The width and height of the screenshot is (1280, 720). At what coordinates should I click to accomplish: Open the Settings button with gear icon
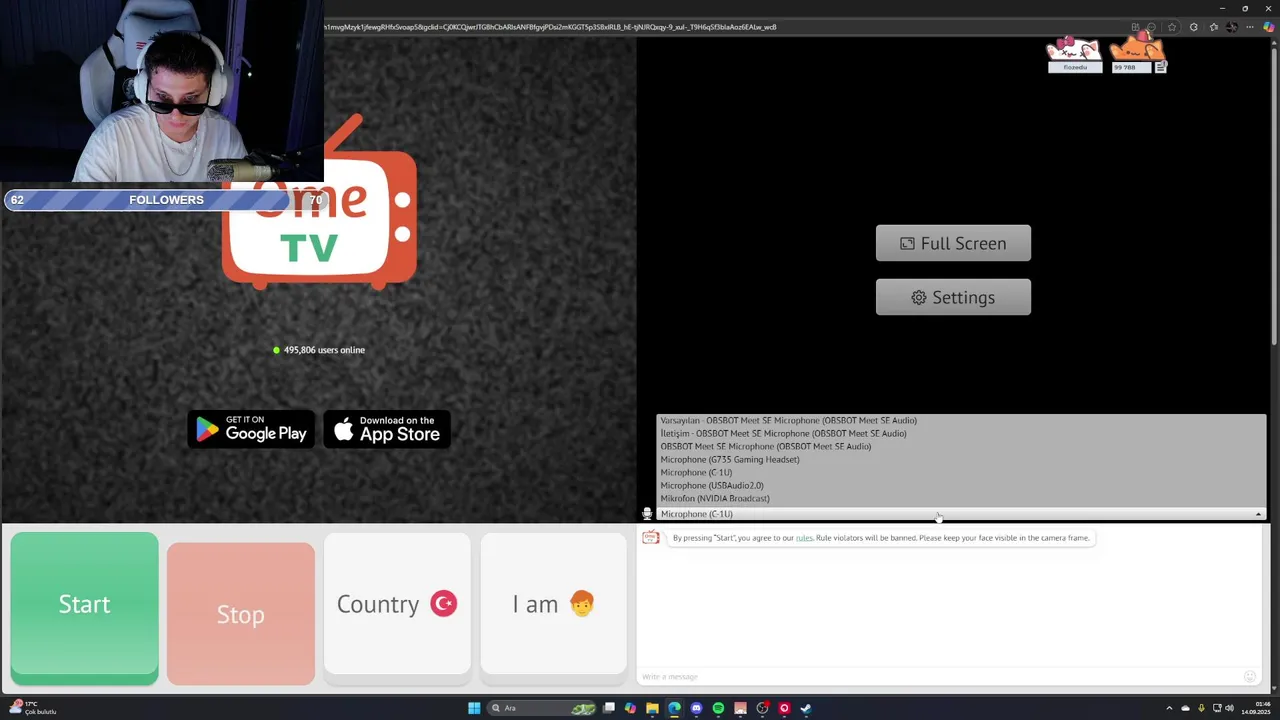coord(953,297)
